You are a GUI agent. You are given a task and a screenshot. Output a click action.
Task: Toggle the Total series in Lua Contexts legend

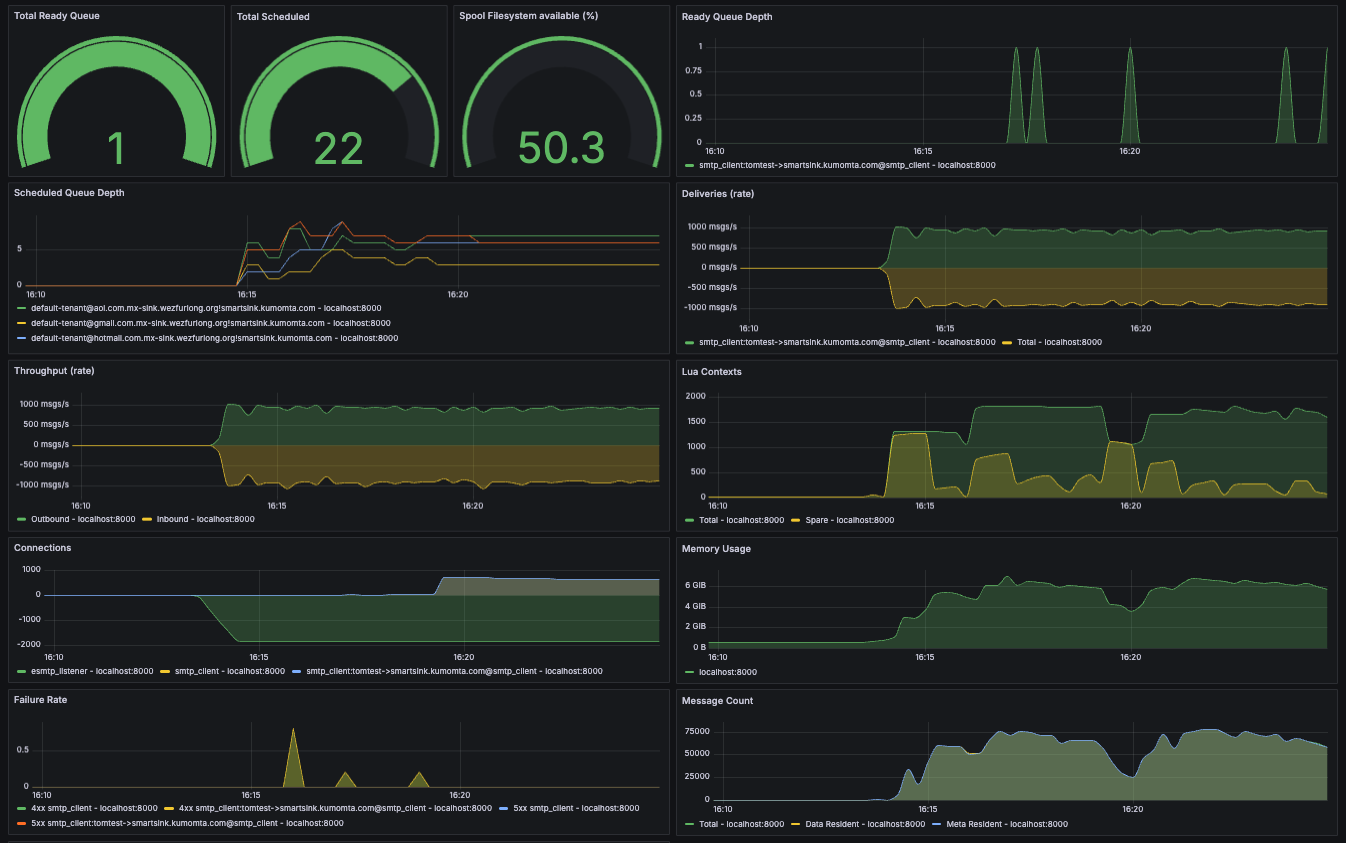741,520
